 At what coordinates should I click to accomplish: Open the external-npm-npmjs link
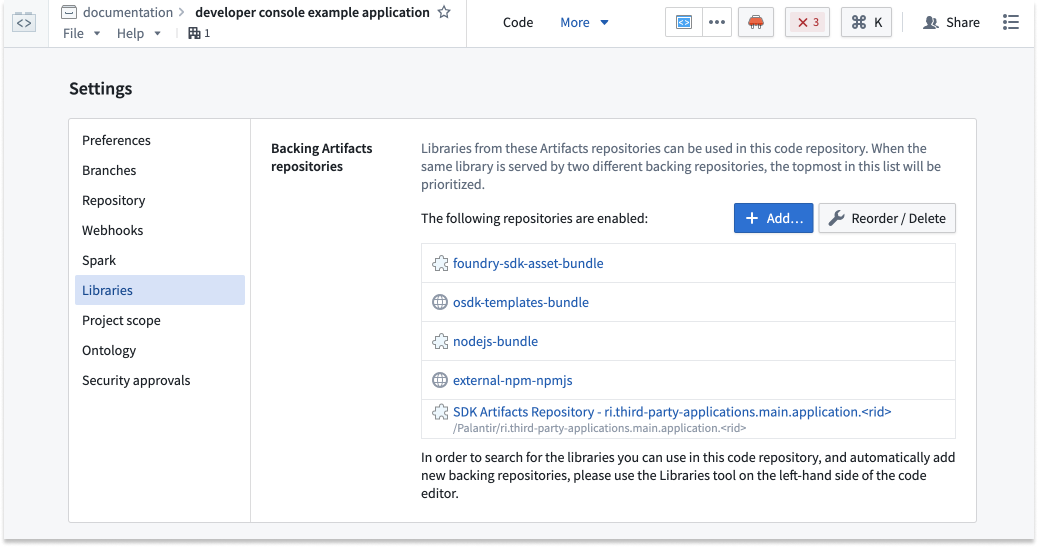pyautogui.click(x=512, y=380)
